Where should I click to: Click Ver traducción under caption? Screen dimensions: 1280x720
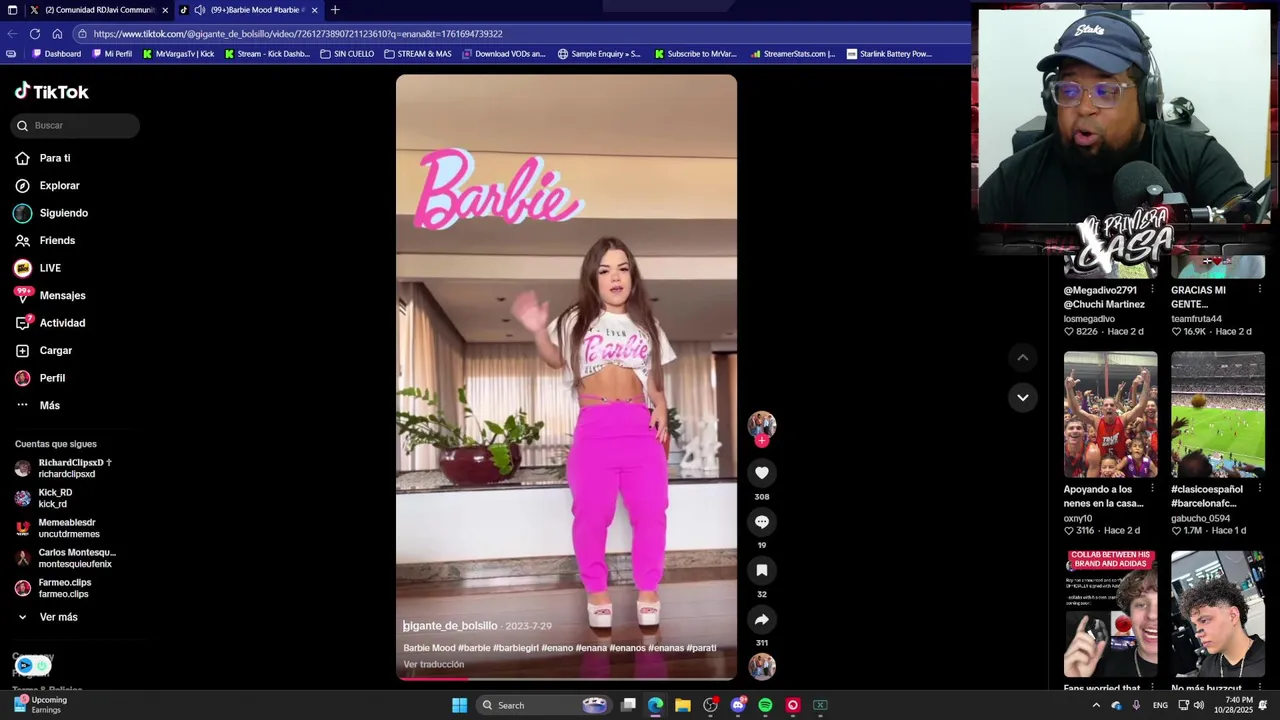point(434,664)
